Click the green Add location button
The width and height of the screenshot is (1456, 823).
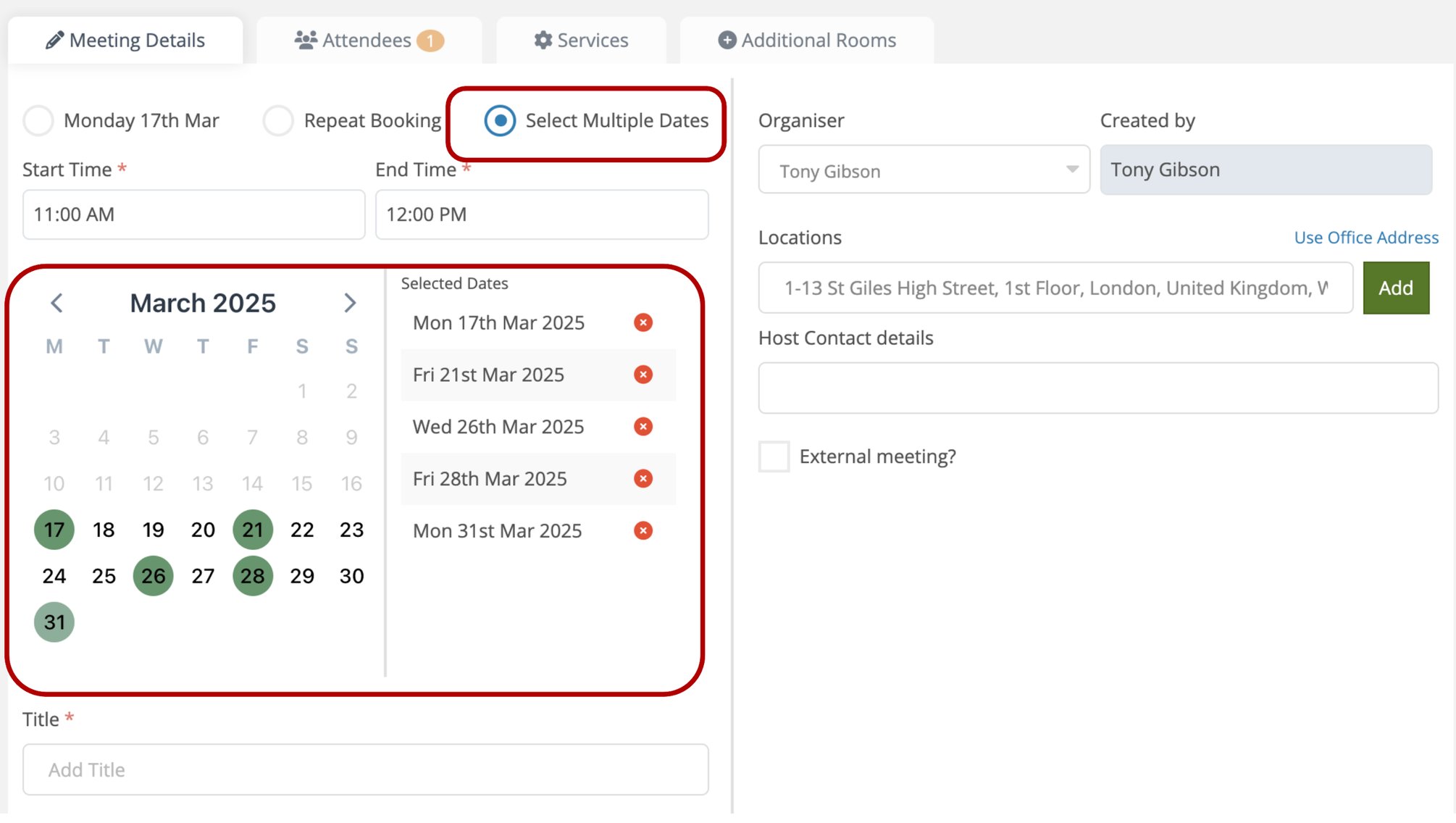click(x=1396, y=288)
